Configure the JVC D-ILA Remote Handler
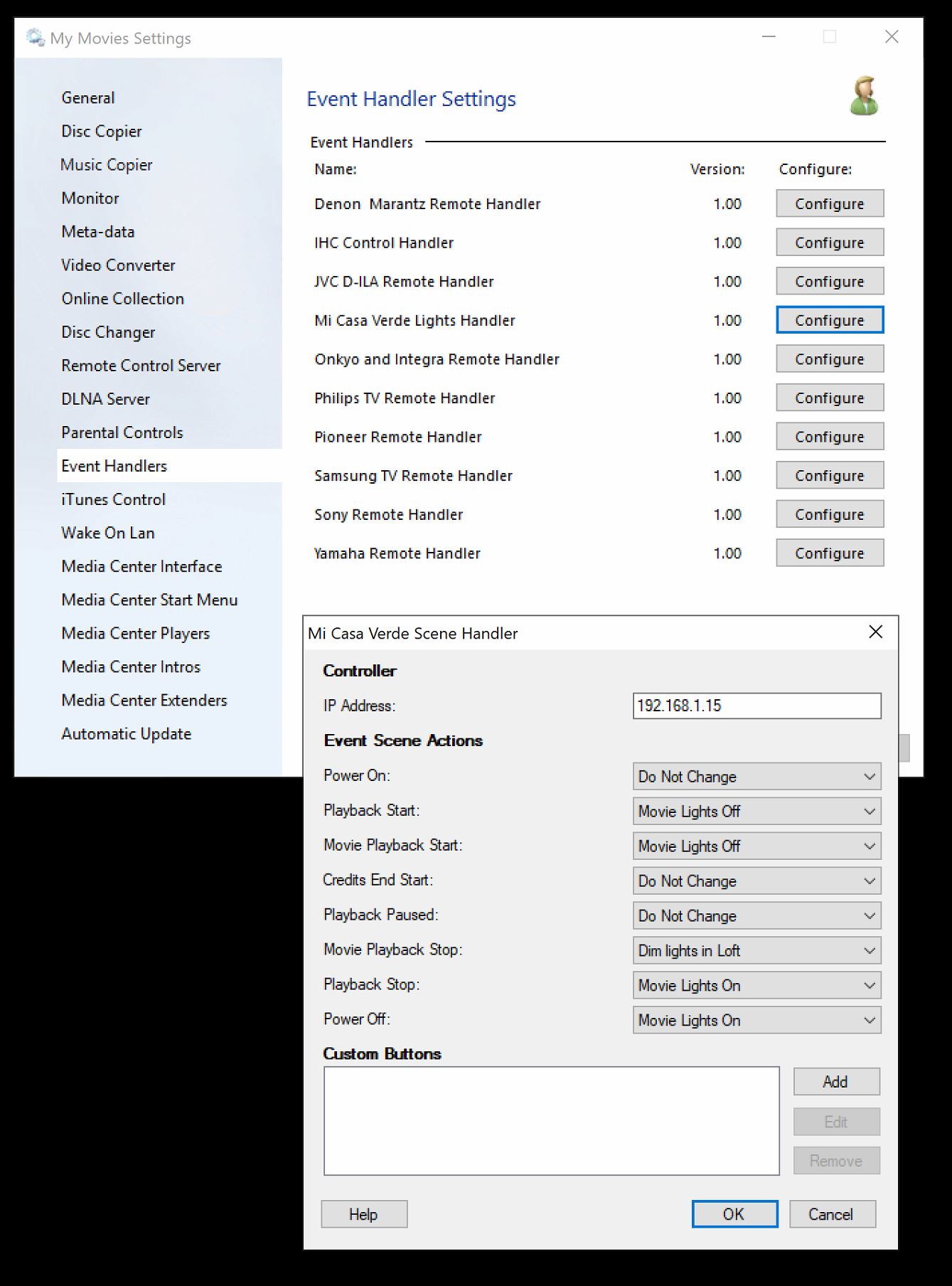 click(x=830, y=281)
